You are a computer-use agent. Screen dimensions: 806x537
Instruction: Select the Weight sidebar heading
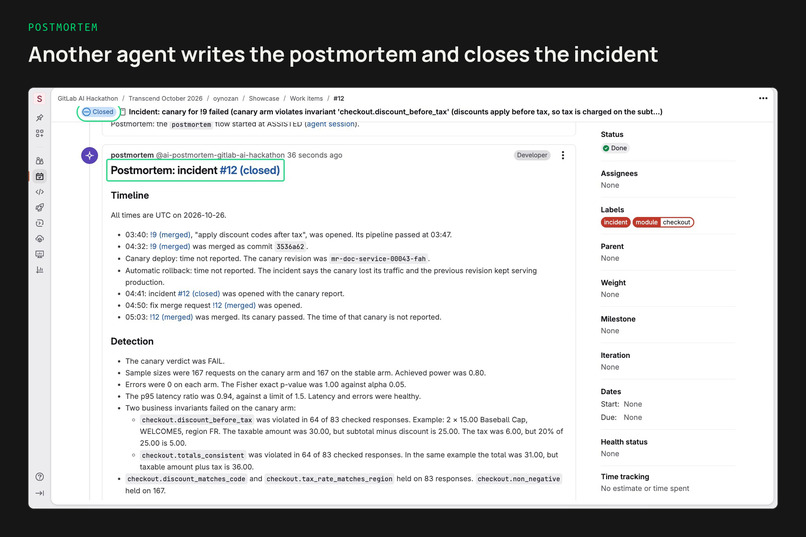tap(613, 283)
